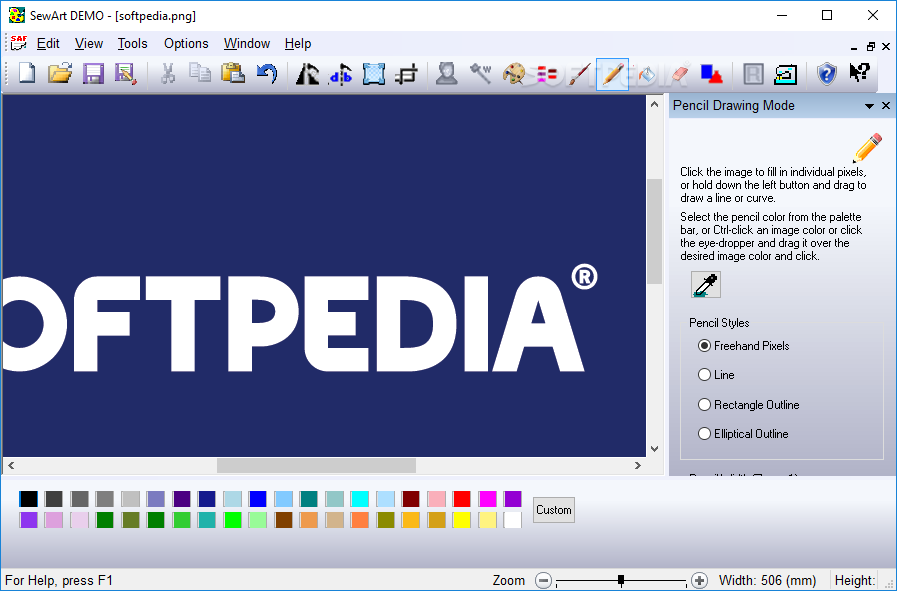Click the flip horizontal mirror icon

[x=307, y=74]
